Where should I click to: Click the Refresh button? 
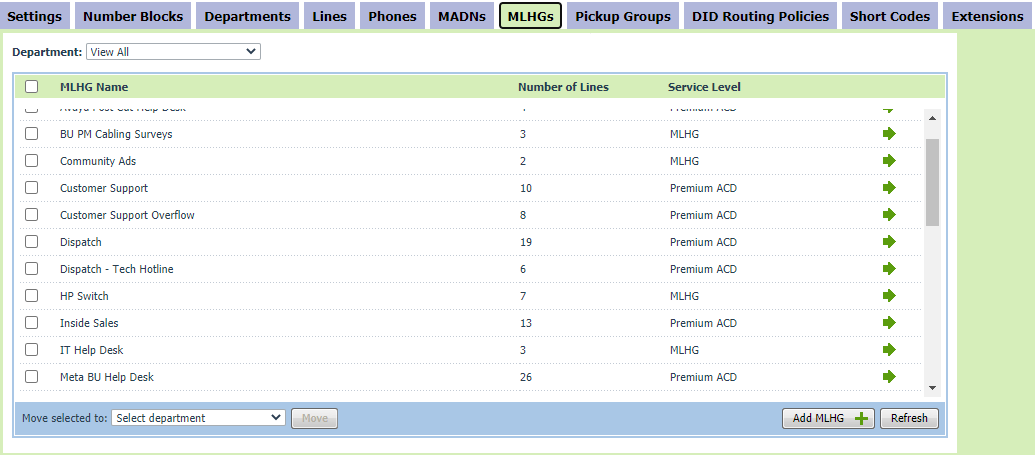pyautogui.click(x=909, y=418)
